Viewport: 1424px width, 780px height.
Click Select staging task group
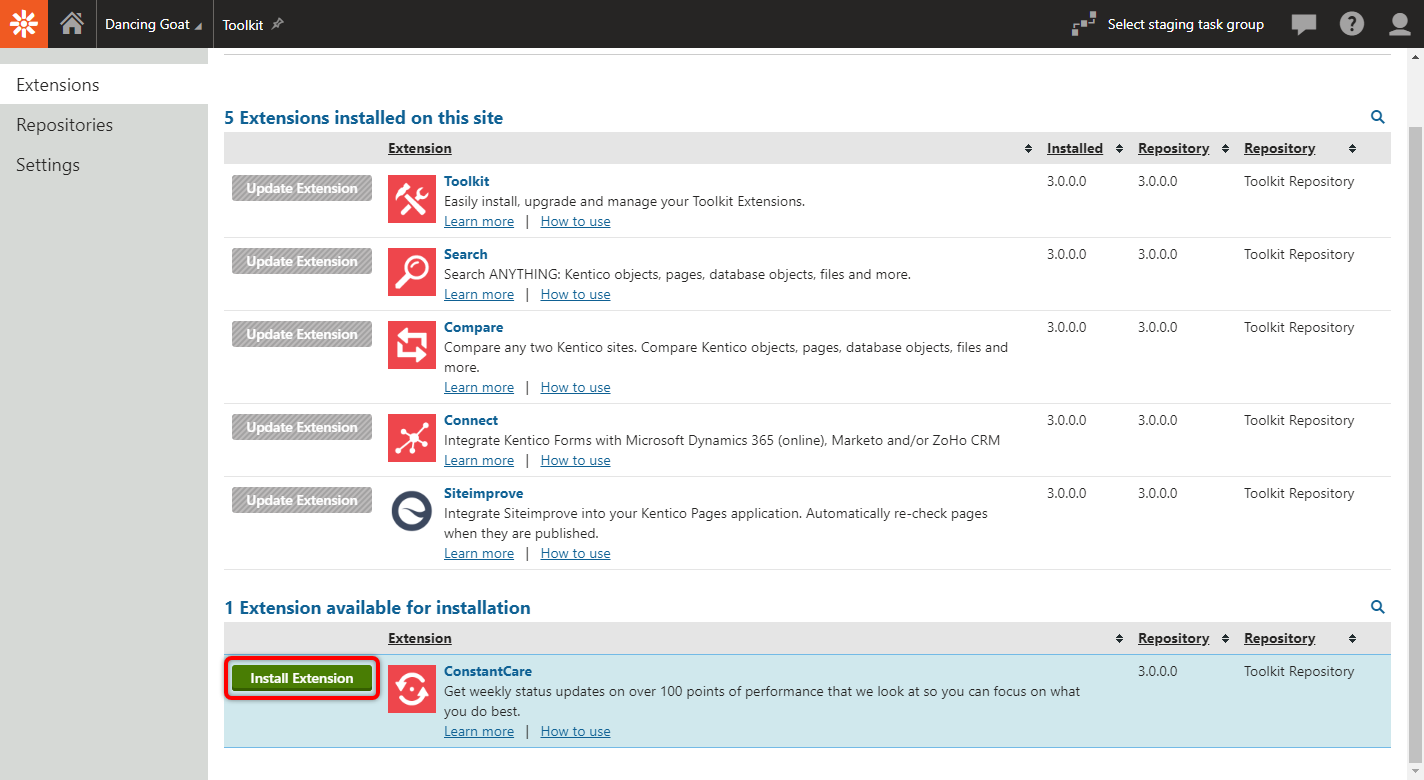(1185, 24)
